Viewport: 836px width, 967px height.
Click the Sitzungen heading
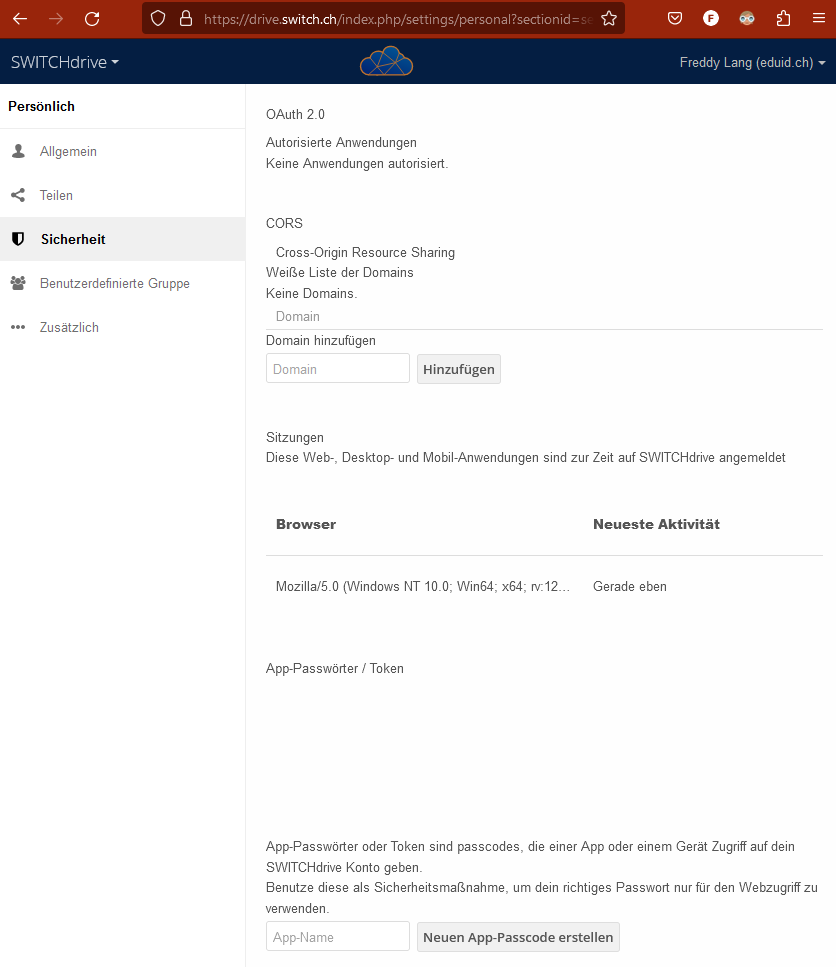[x=295, y=437]
